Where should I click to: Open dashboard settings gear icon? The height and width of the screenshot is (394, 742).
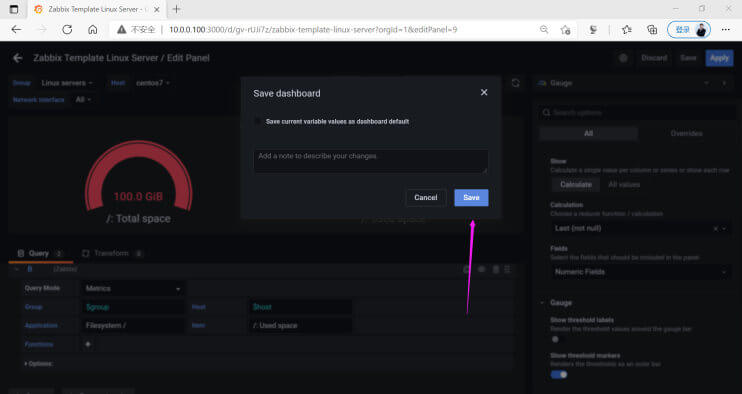point(623,58)
